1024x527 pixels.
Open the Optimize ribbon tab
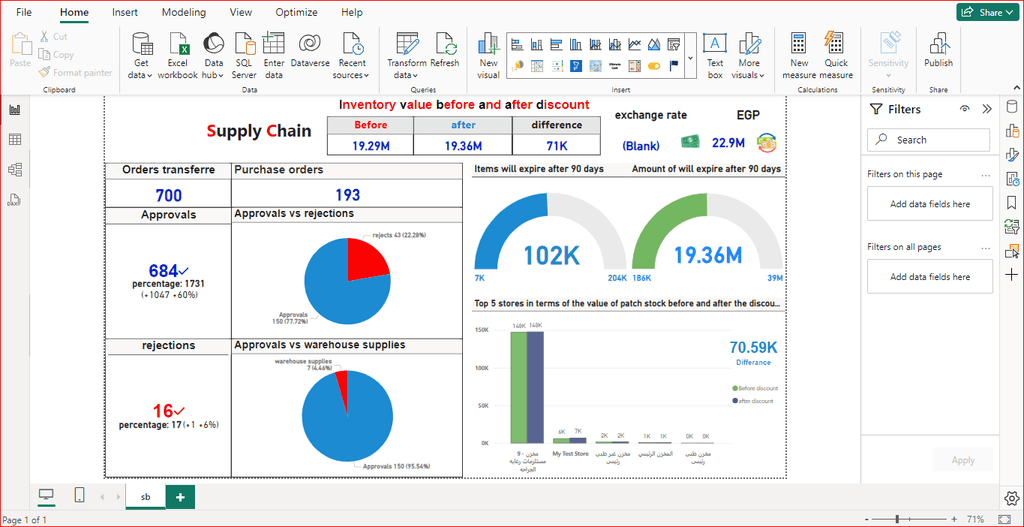(296, 12)
